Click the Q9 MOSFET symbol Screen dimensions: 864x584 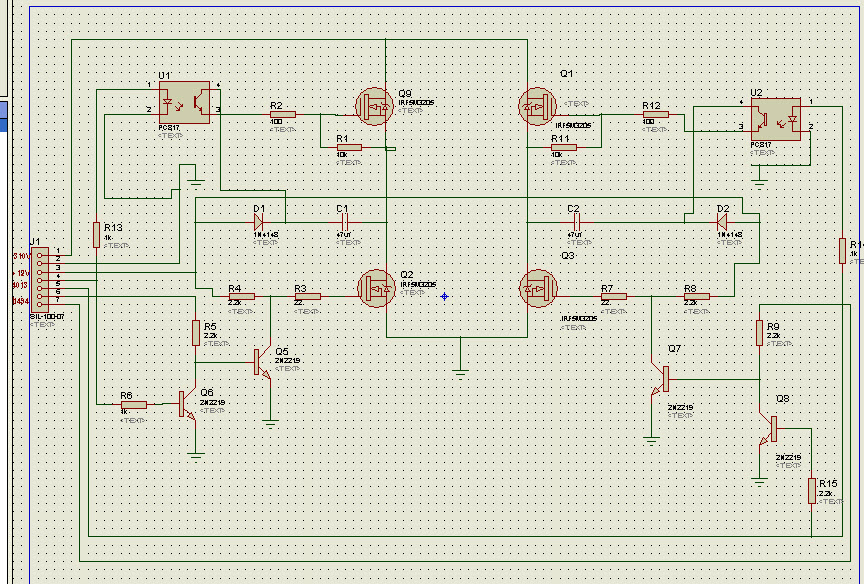point(375,106)
